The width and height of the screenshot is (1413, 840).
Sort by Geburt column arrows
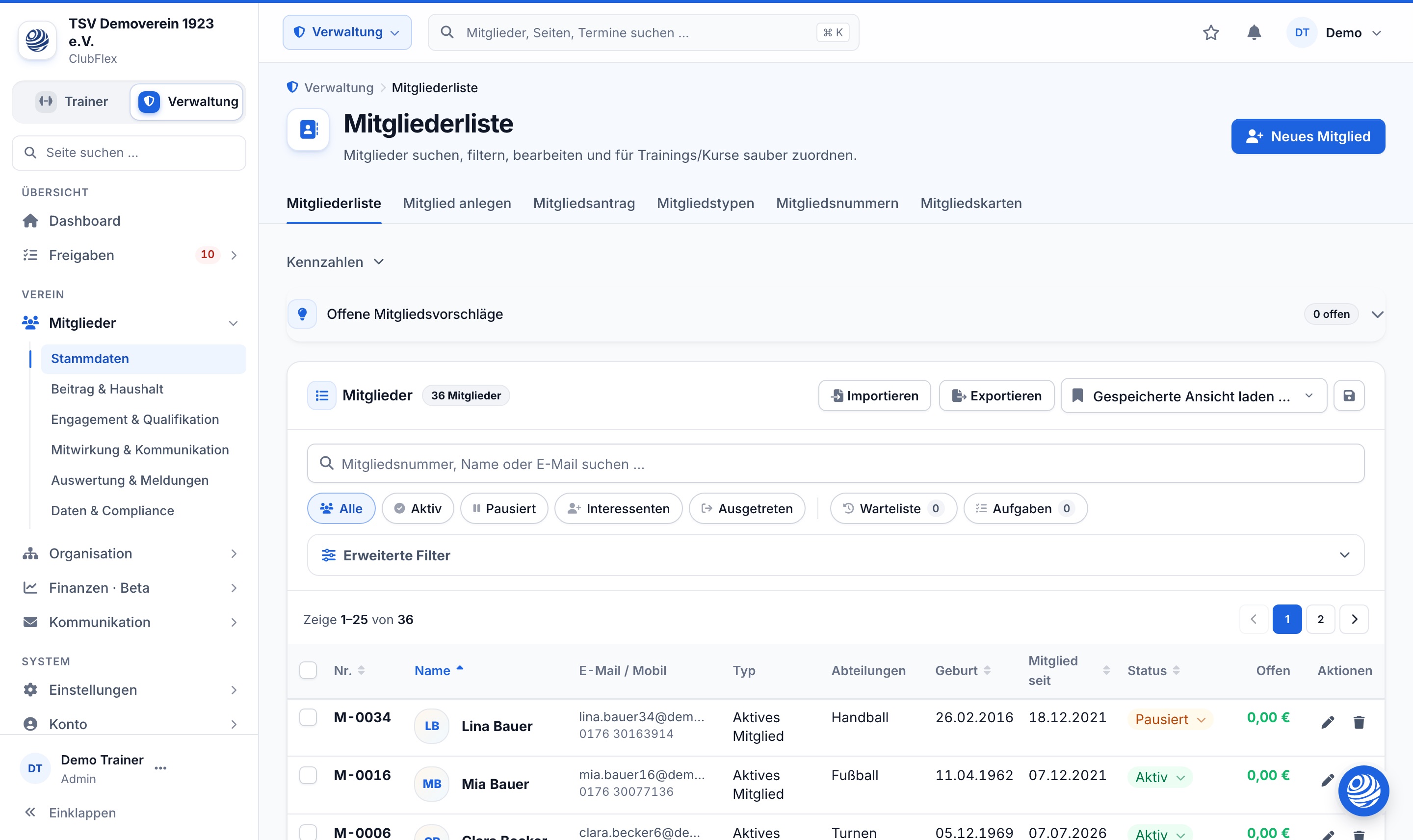click(987, 671)
